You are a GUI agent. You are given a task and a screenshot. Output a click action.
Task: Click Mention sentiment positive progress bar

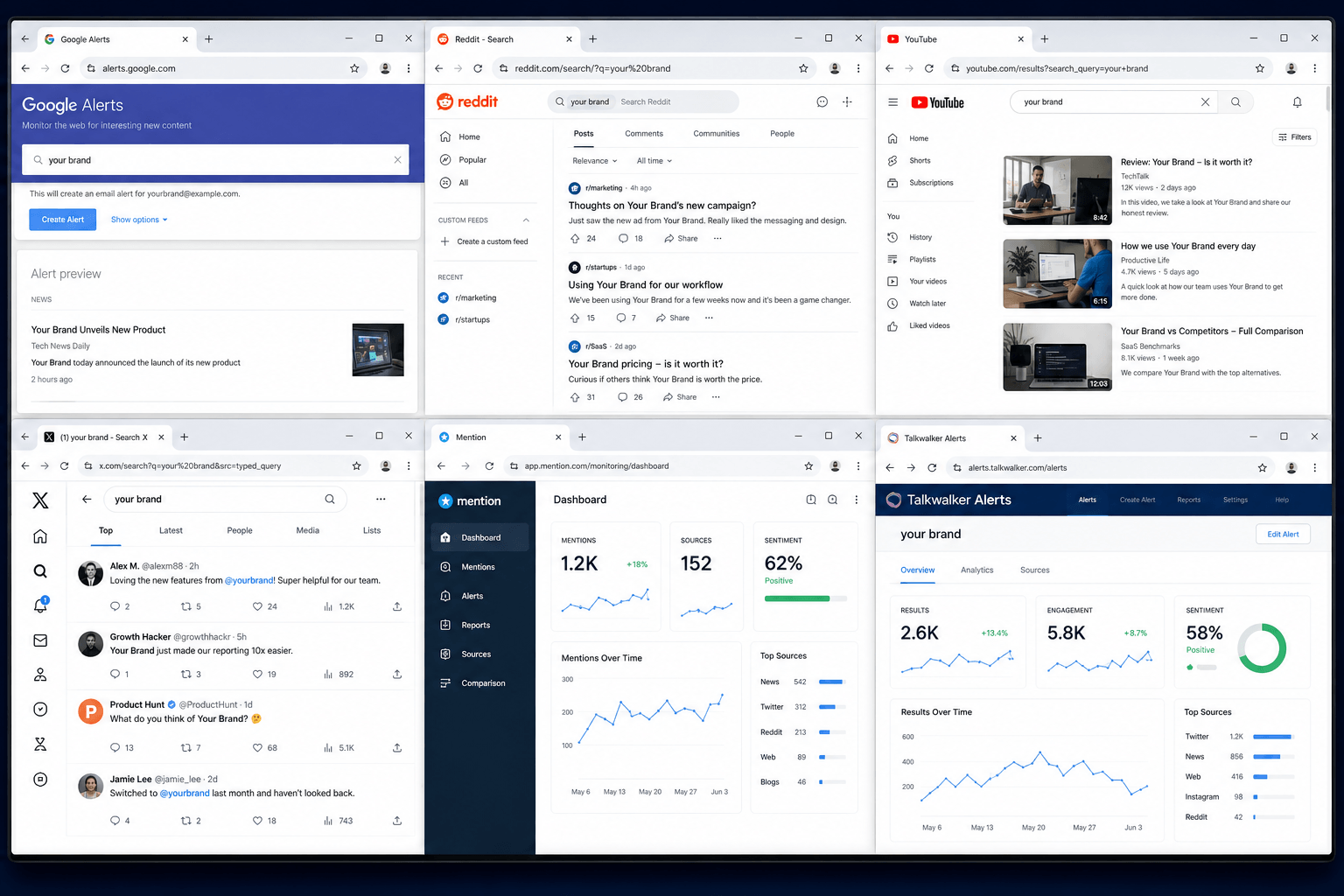806,598
